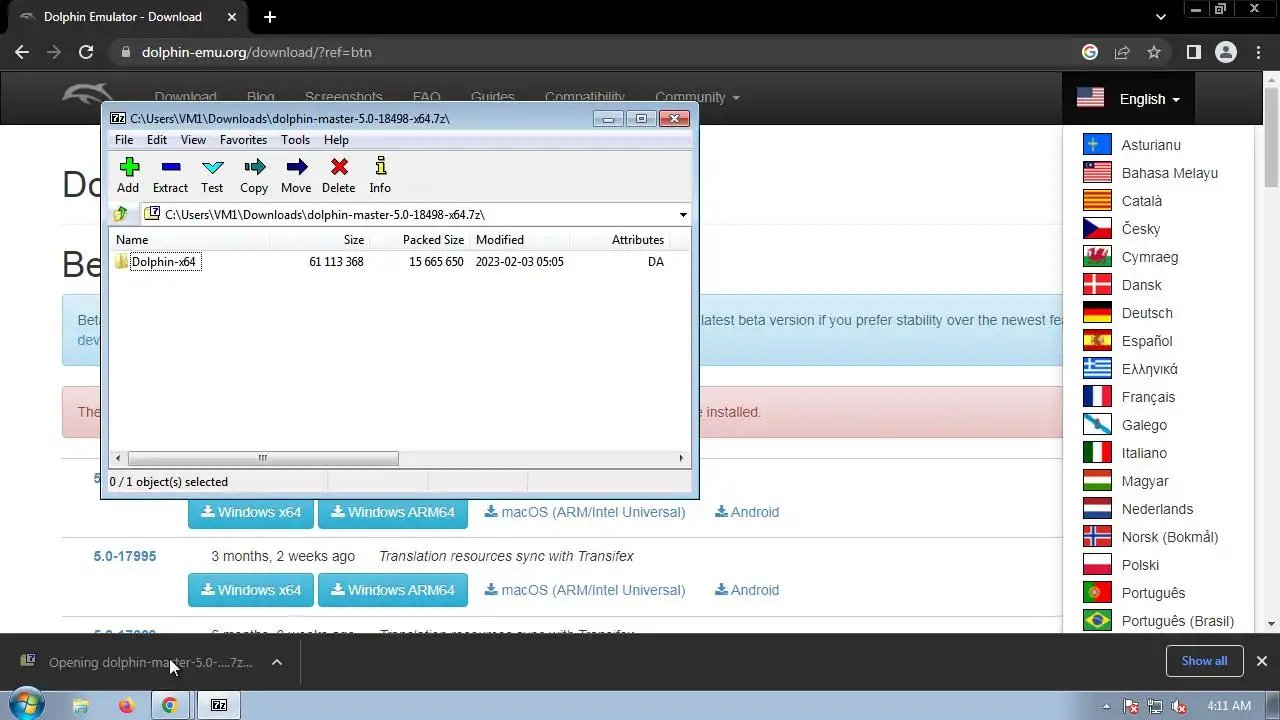Click the browser back arrow
The image size is (1280, 720).
(22, 52)
